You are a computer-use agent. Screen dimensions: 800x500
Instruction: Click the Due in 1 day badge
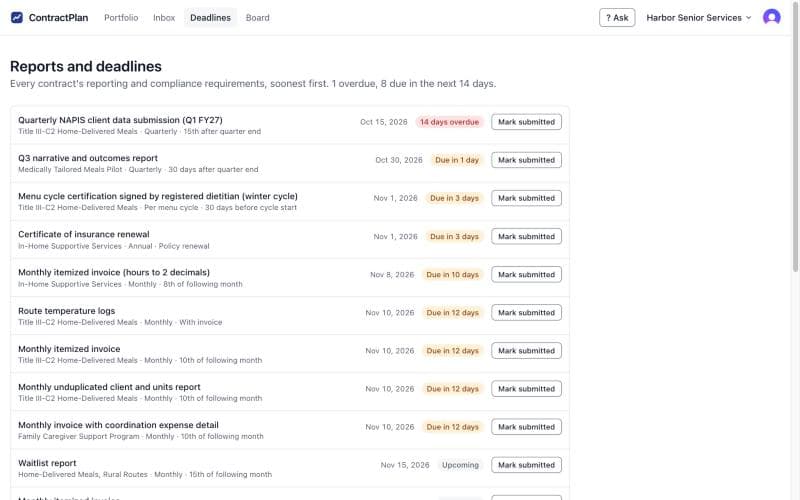coord(457,160)
